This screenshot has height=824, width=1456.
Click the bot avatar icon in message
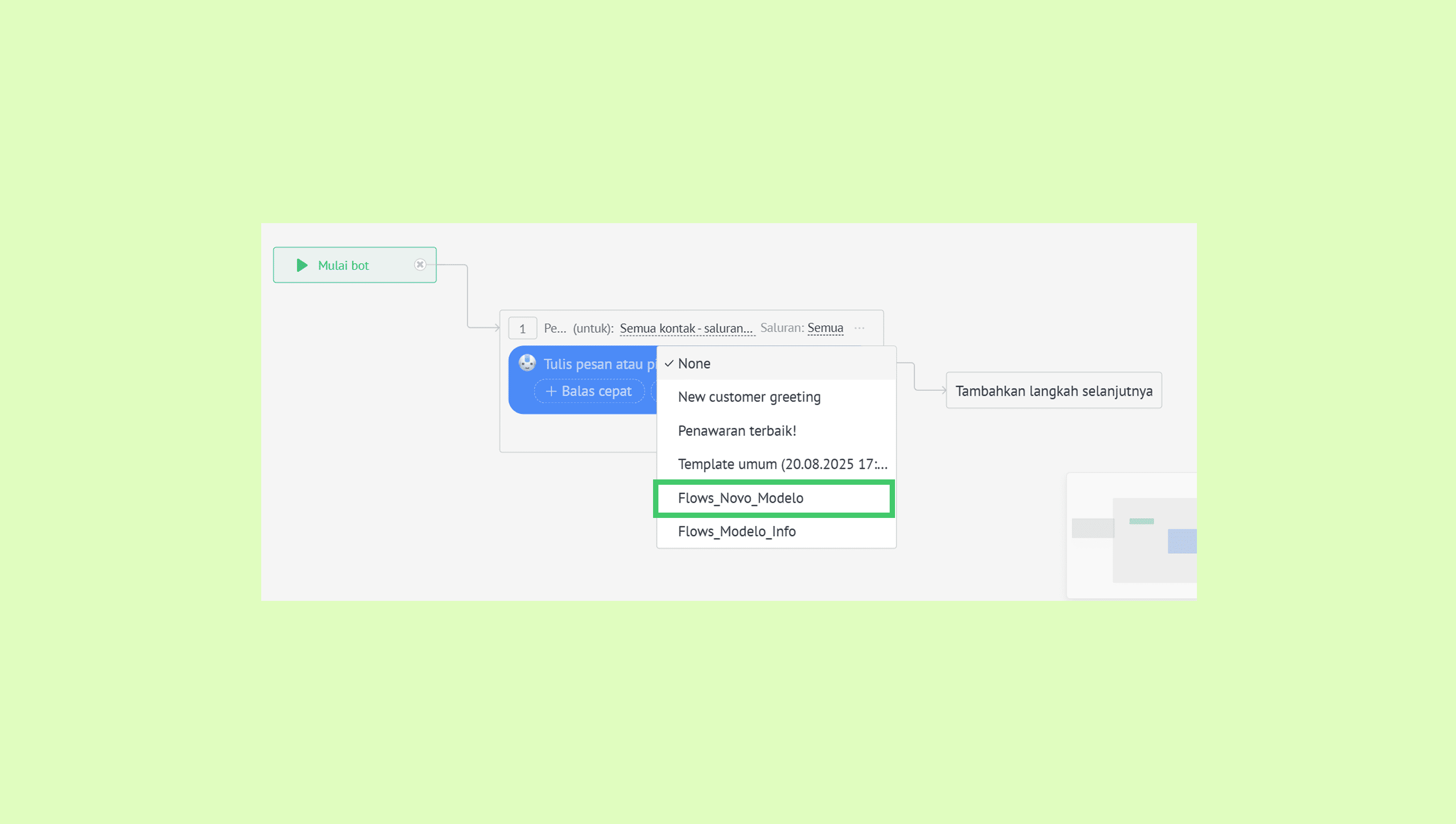click(527, 363)
